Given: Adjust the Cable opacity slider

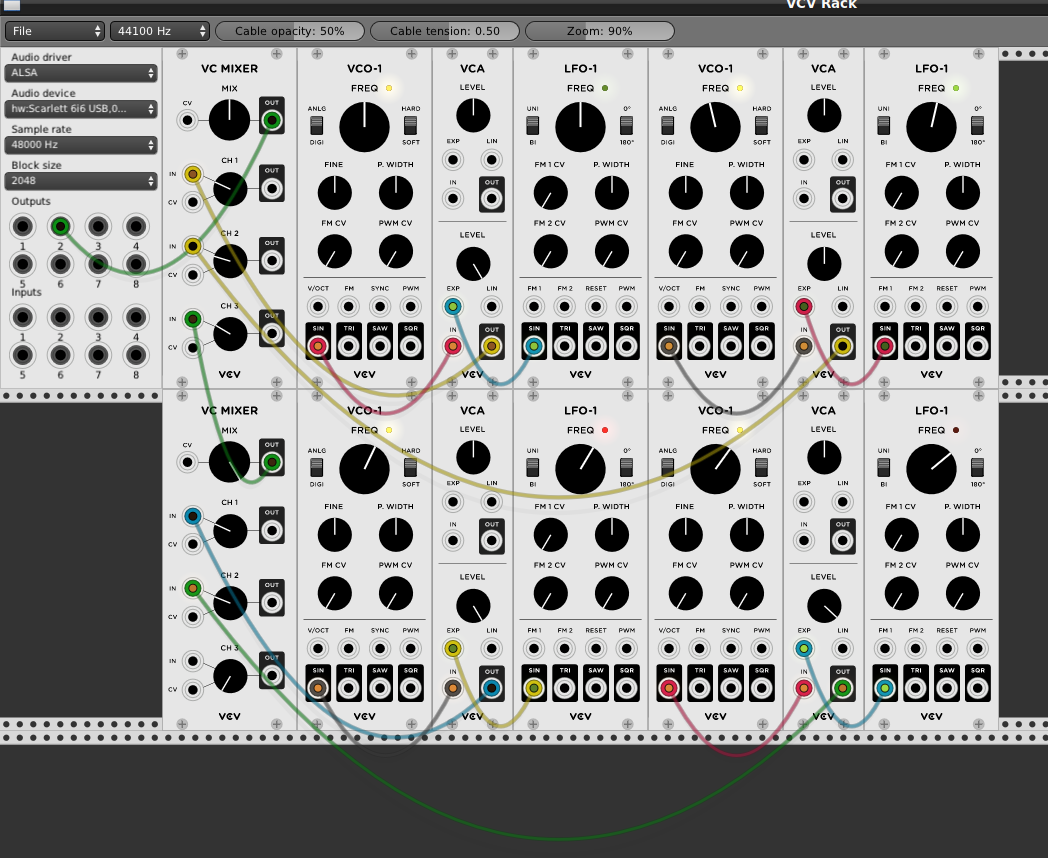Looking at the screenshot, I should click(x=289, y=31).
